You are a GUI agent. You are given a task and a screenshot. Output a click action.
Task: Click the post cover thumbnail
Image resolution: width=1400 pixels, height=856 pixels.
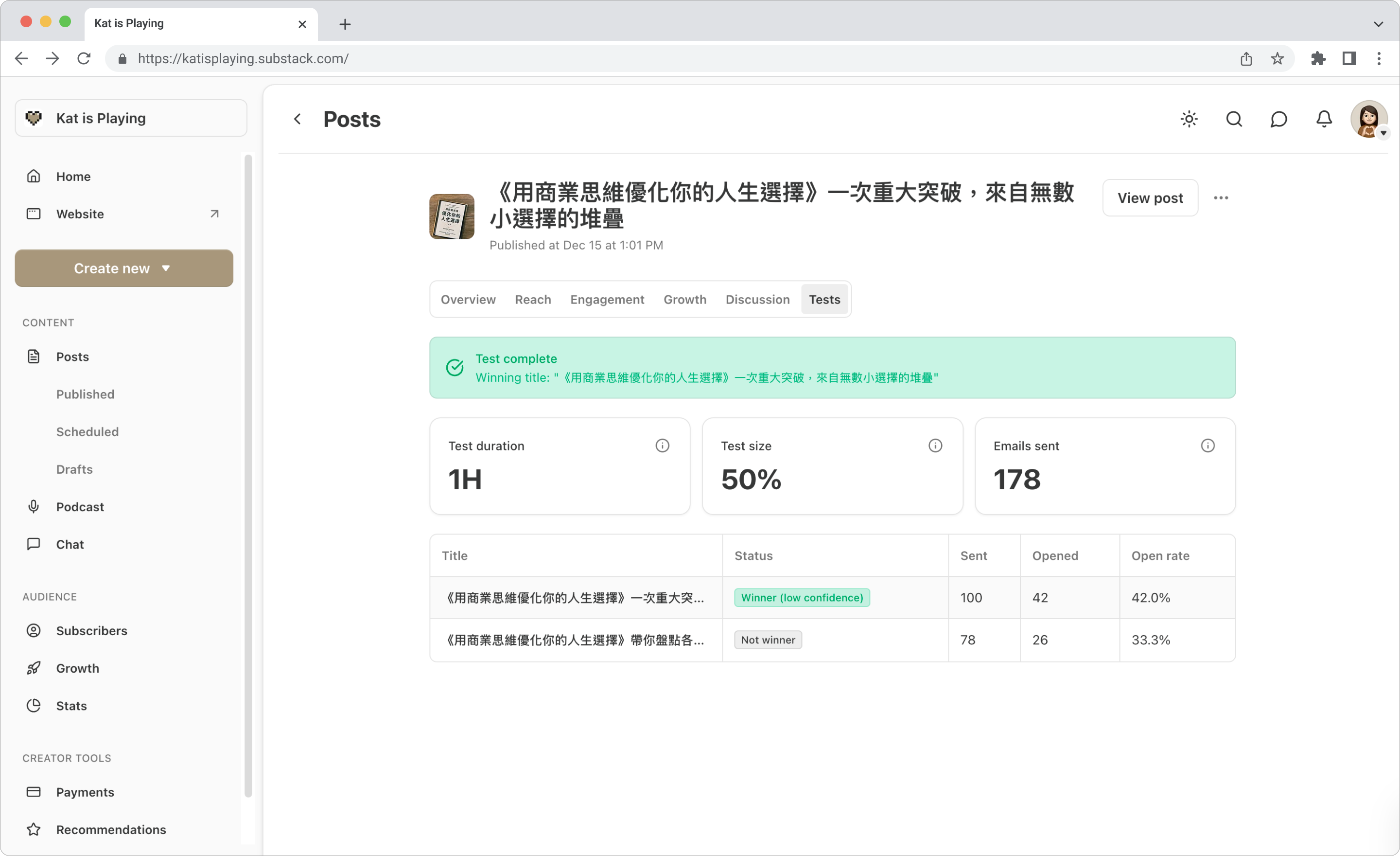click(451, 216)
